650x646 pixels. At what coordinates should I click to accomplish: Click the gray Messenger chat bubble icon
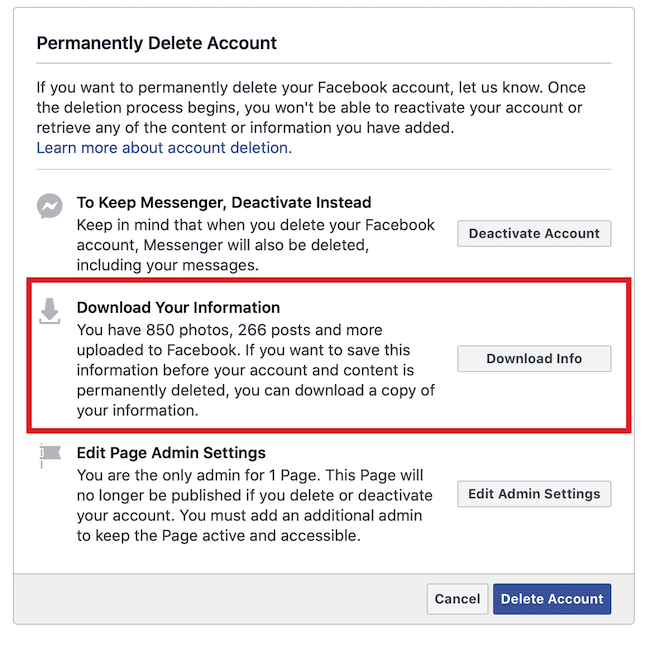pos(50,206)
